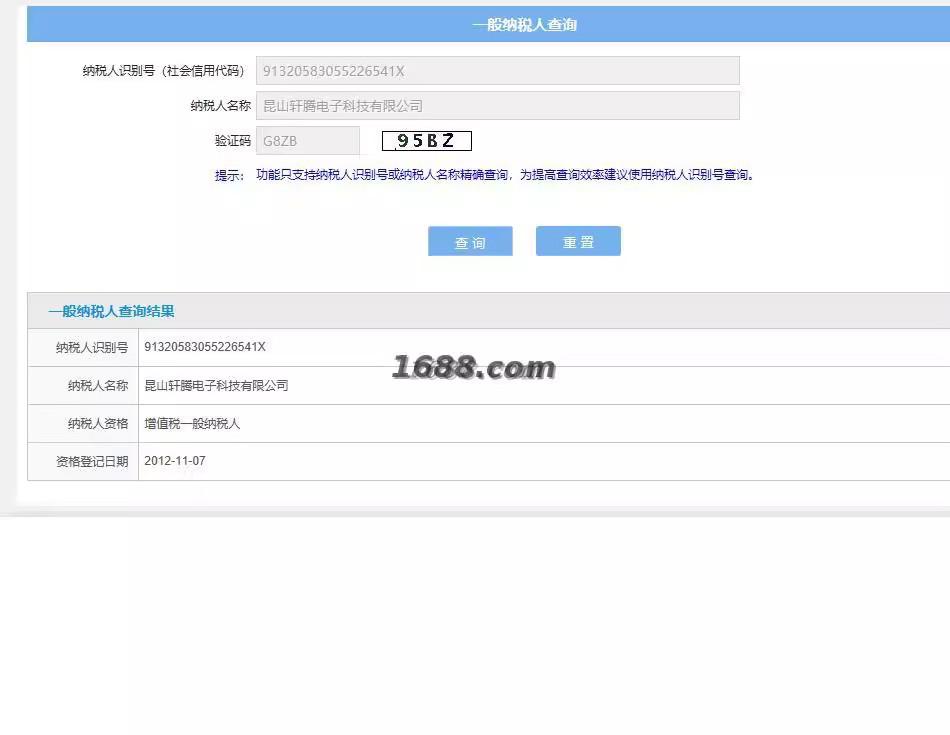Click the 资格登记日期 row label

[x=92, y=461]
